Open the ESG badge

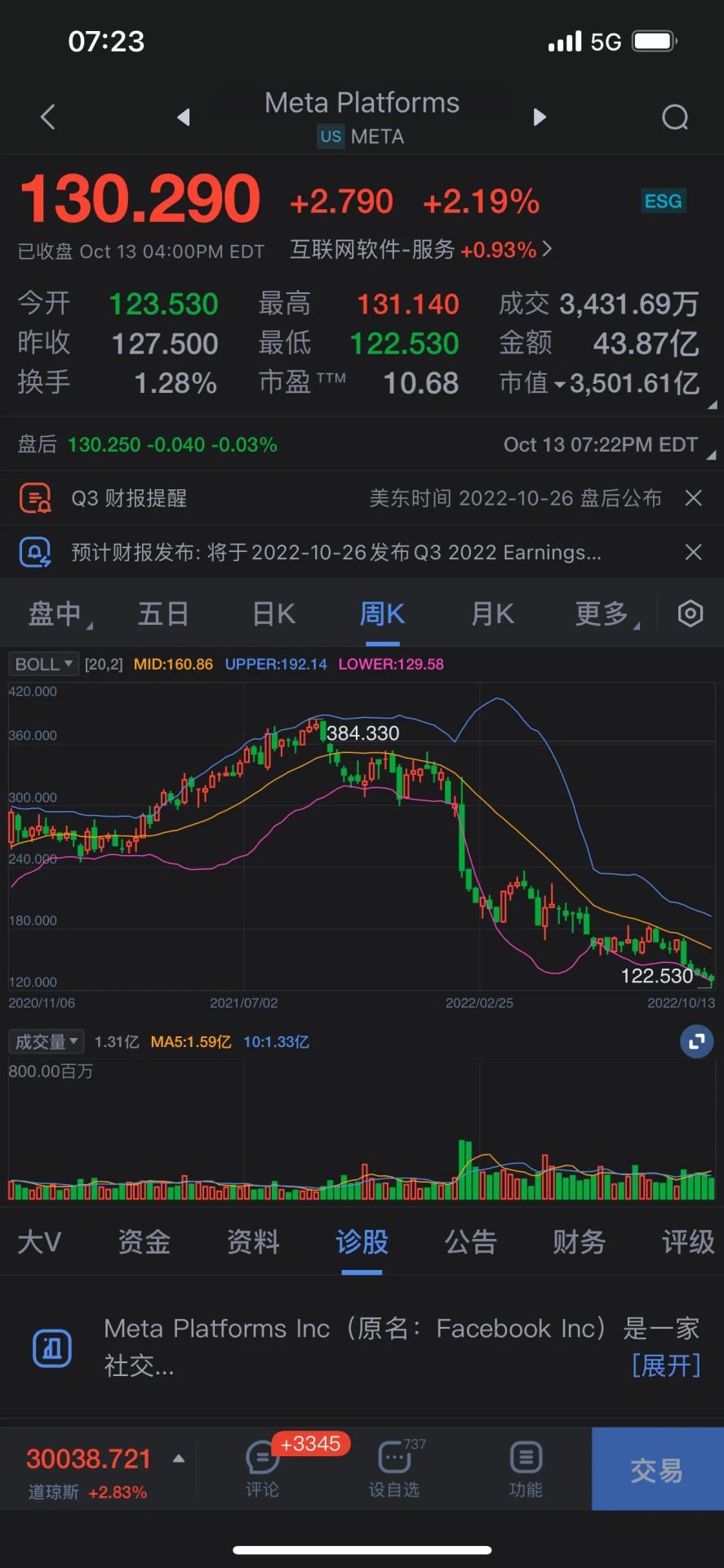(x=663, y=201)
